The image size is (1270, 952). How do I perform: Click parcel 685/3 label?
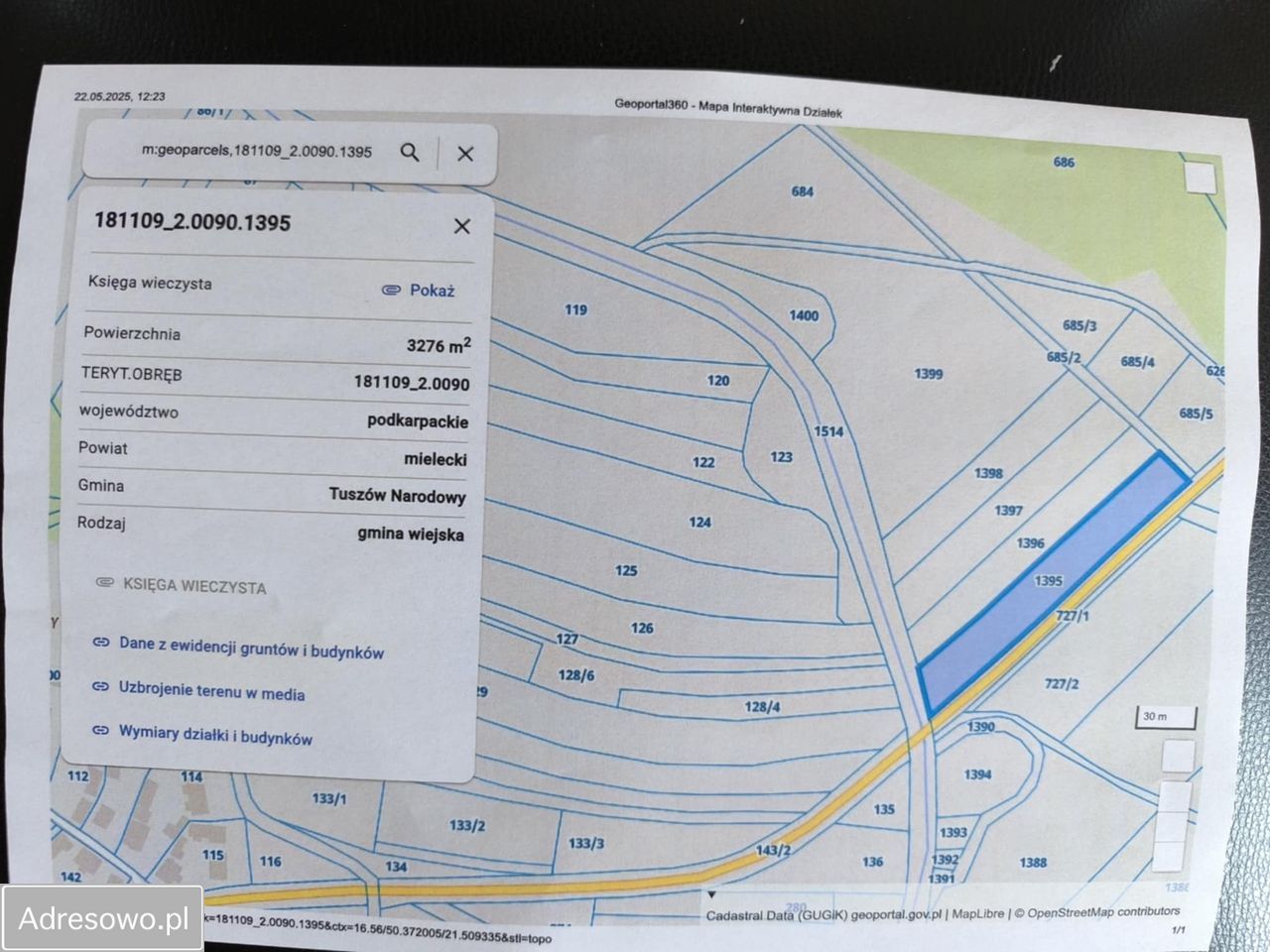[x=1079, y=325]
